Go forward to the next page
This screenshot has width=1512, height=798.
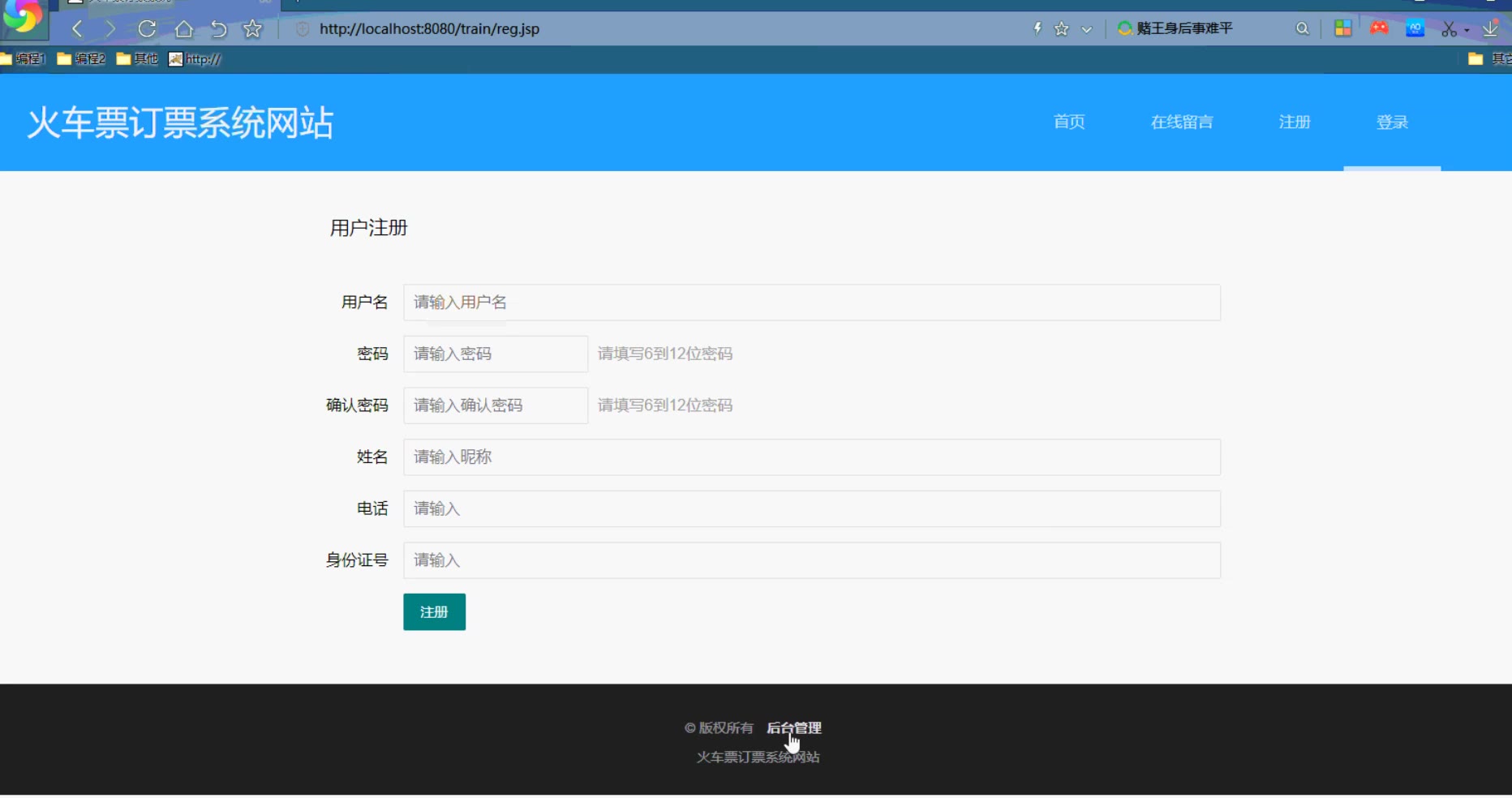click(x=110, y=29)
